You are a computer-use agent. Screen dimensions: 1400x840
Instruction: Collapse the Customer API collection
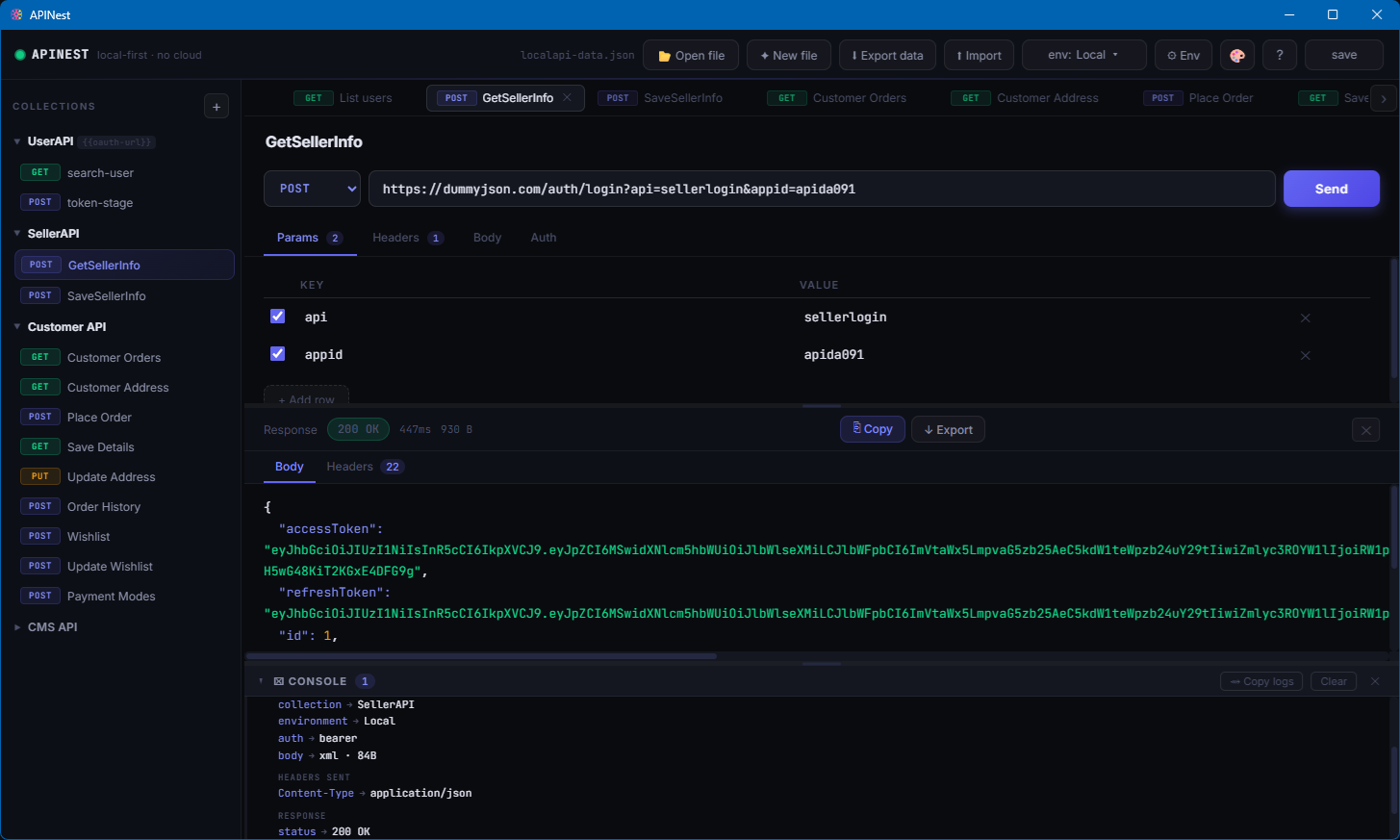[17, 327]
